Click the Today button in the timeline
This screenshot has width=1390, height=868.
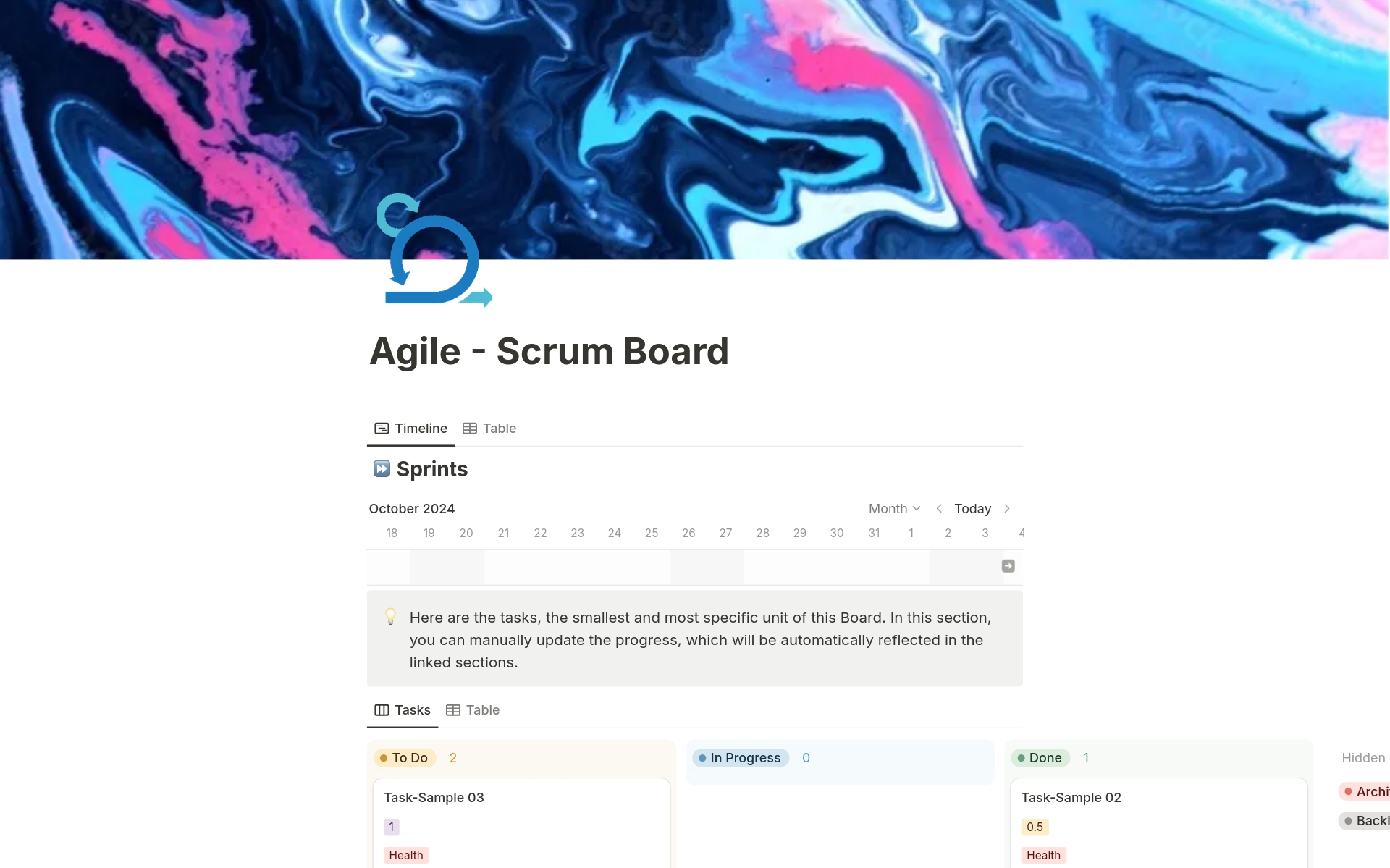(972, 508)
